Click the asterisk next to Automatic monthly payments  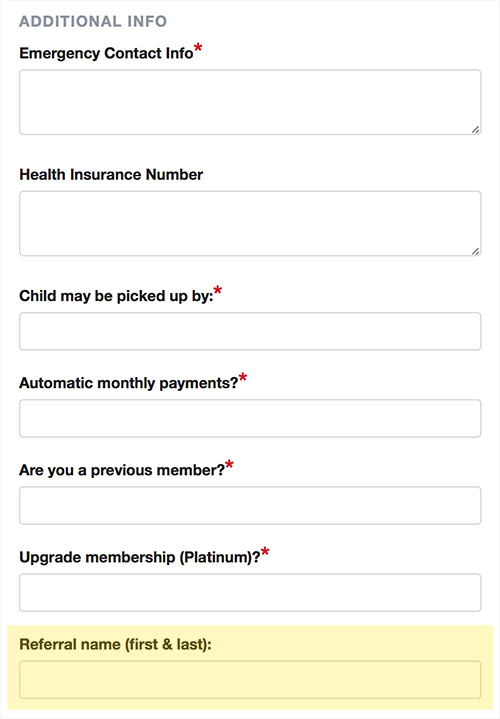coord(243,377)
